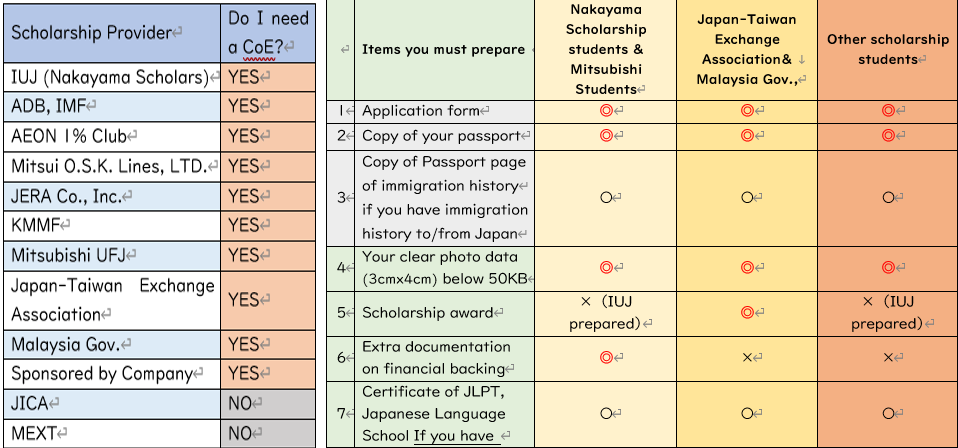Click the "Copy of your passport" item
958x448 pixels.
(443, 136)
